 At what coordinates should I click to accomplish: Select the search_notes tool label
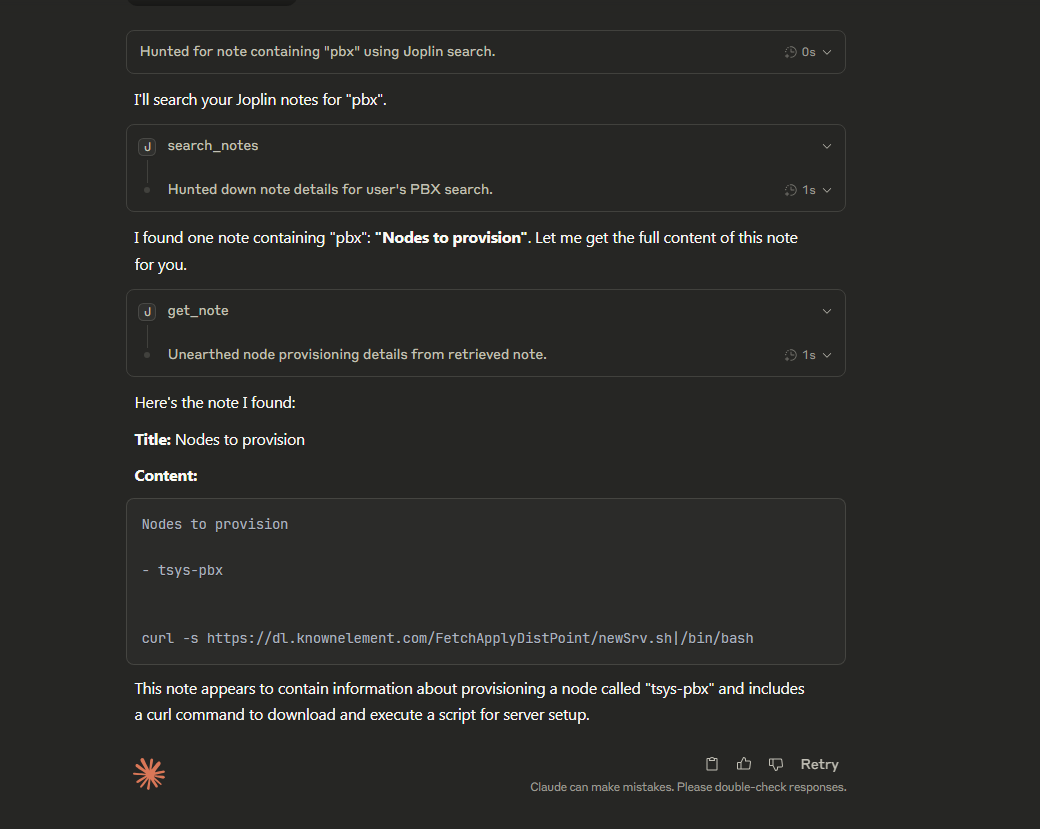[x=213, y=146]
